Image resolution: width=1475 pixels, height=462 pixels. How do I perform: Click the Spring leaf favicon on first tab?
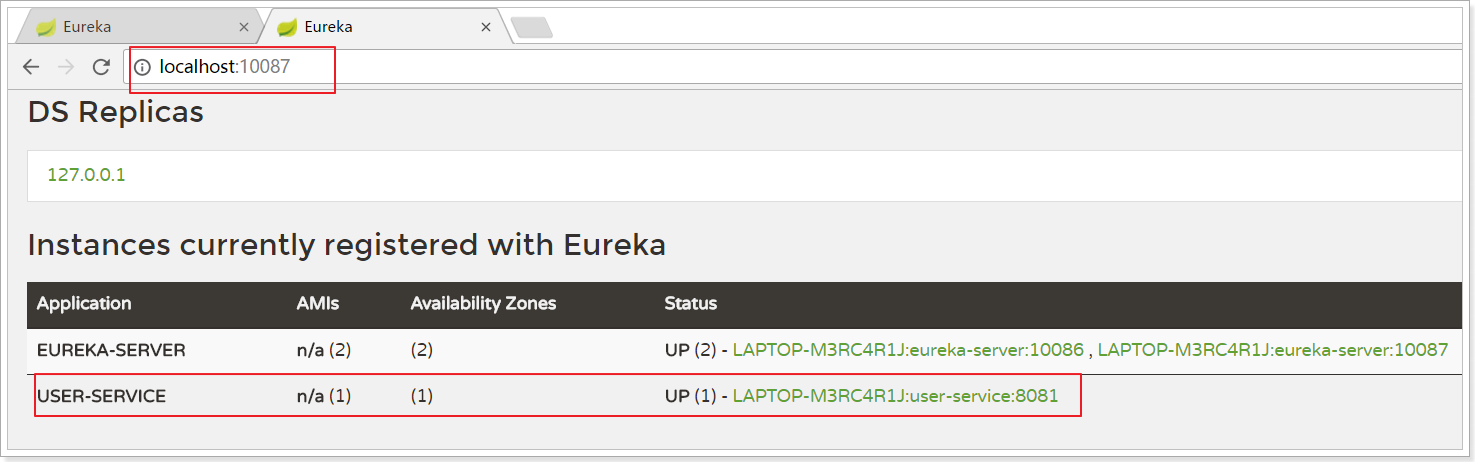pyautogui.click(x=45, y=28)
